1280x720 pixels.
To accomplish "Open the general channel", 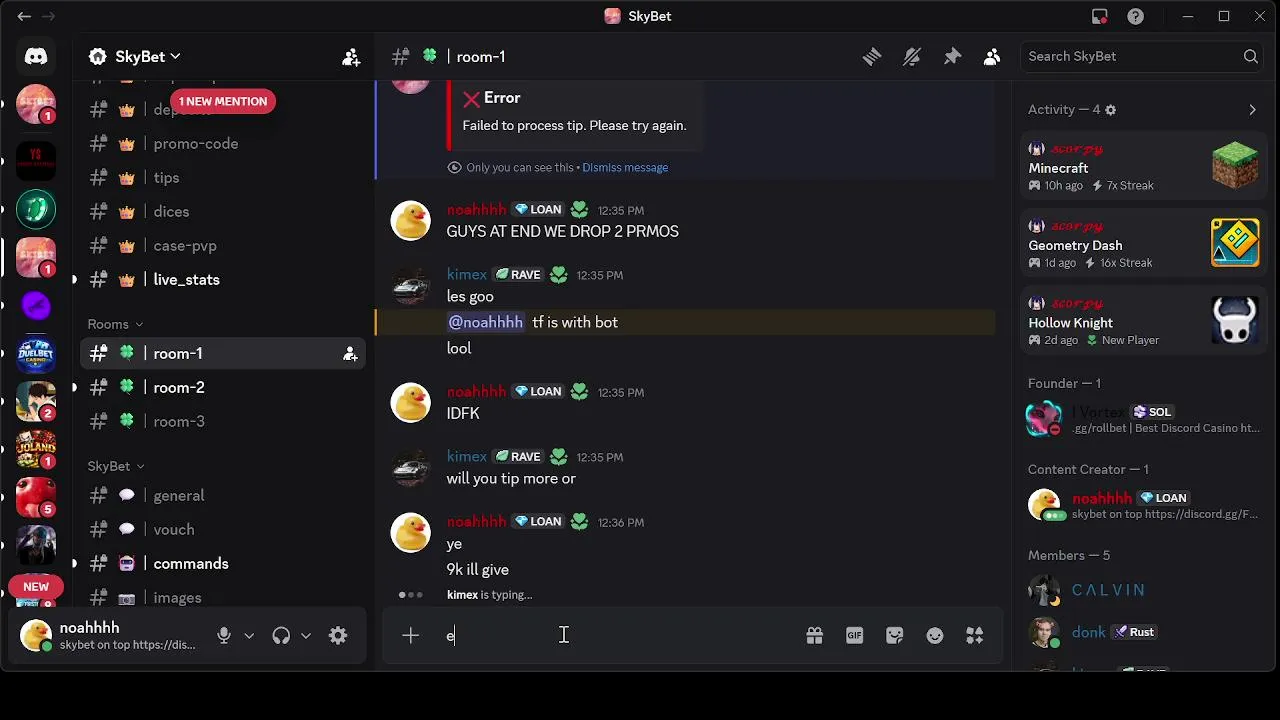I will click(223, 496).
